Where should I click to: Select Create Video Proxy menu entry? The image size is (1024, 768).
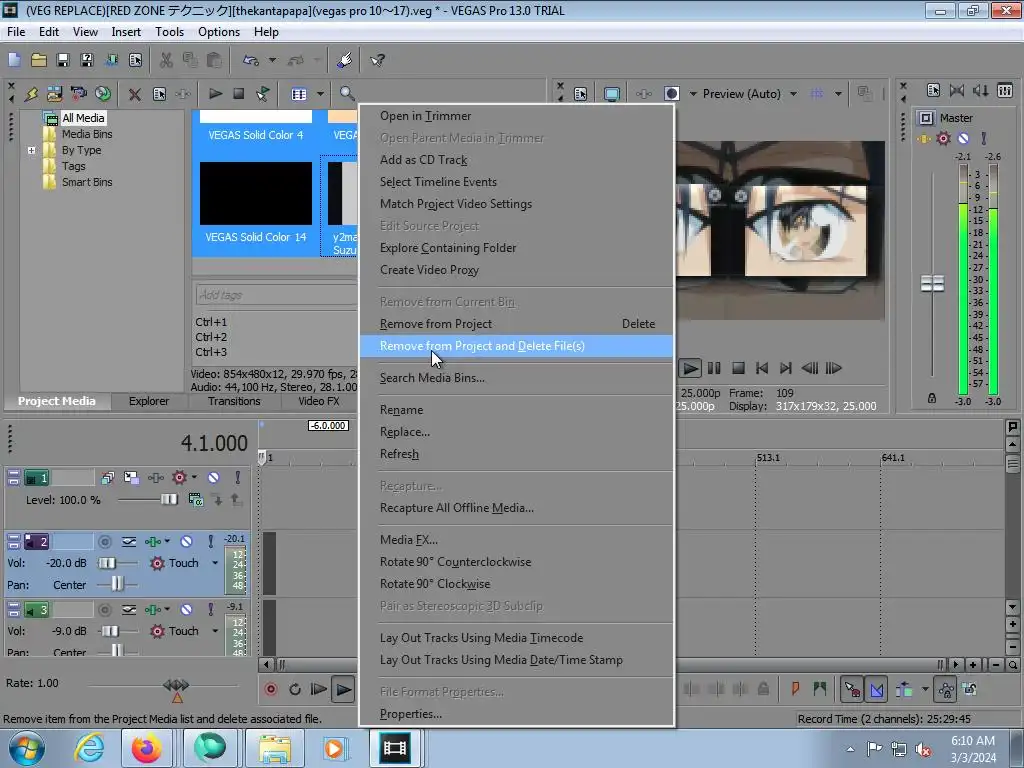click(516, 270)
